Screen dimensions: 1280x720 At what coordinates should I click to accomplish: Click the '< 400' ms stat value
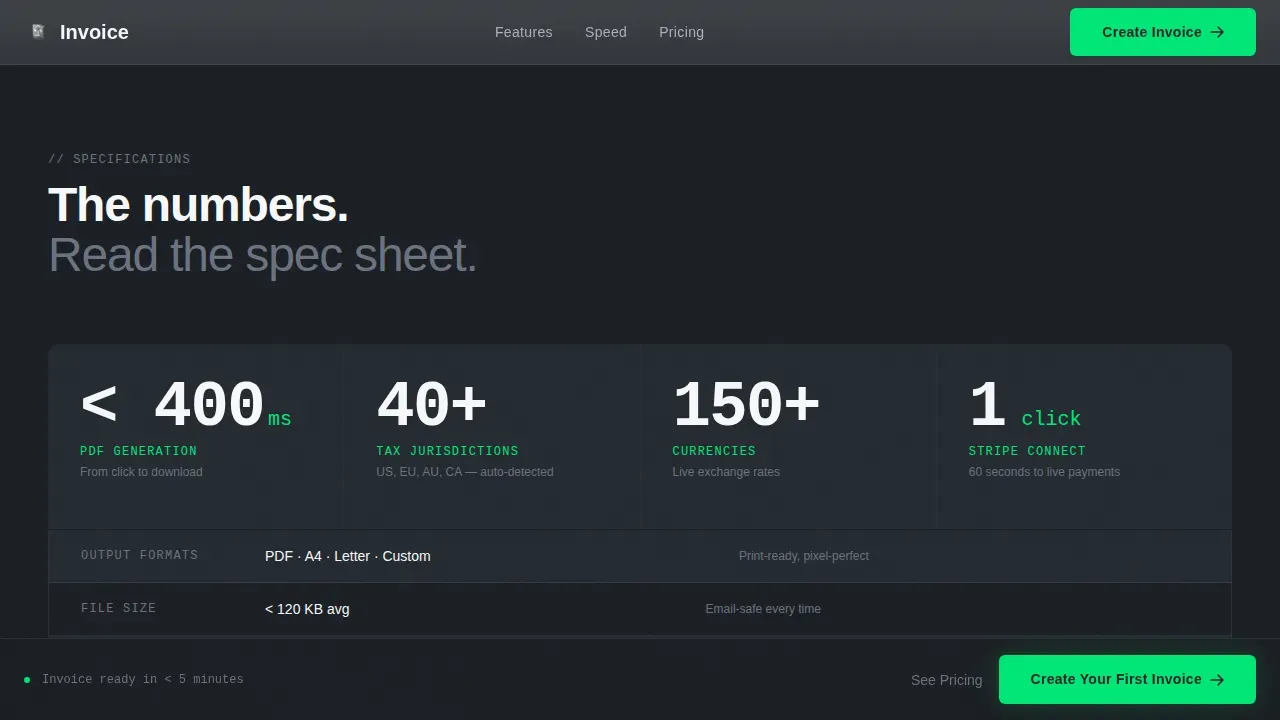pos(185,406)
